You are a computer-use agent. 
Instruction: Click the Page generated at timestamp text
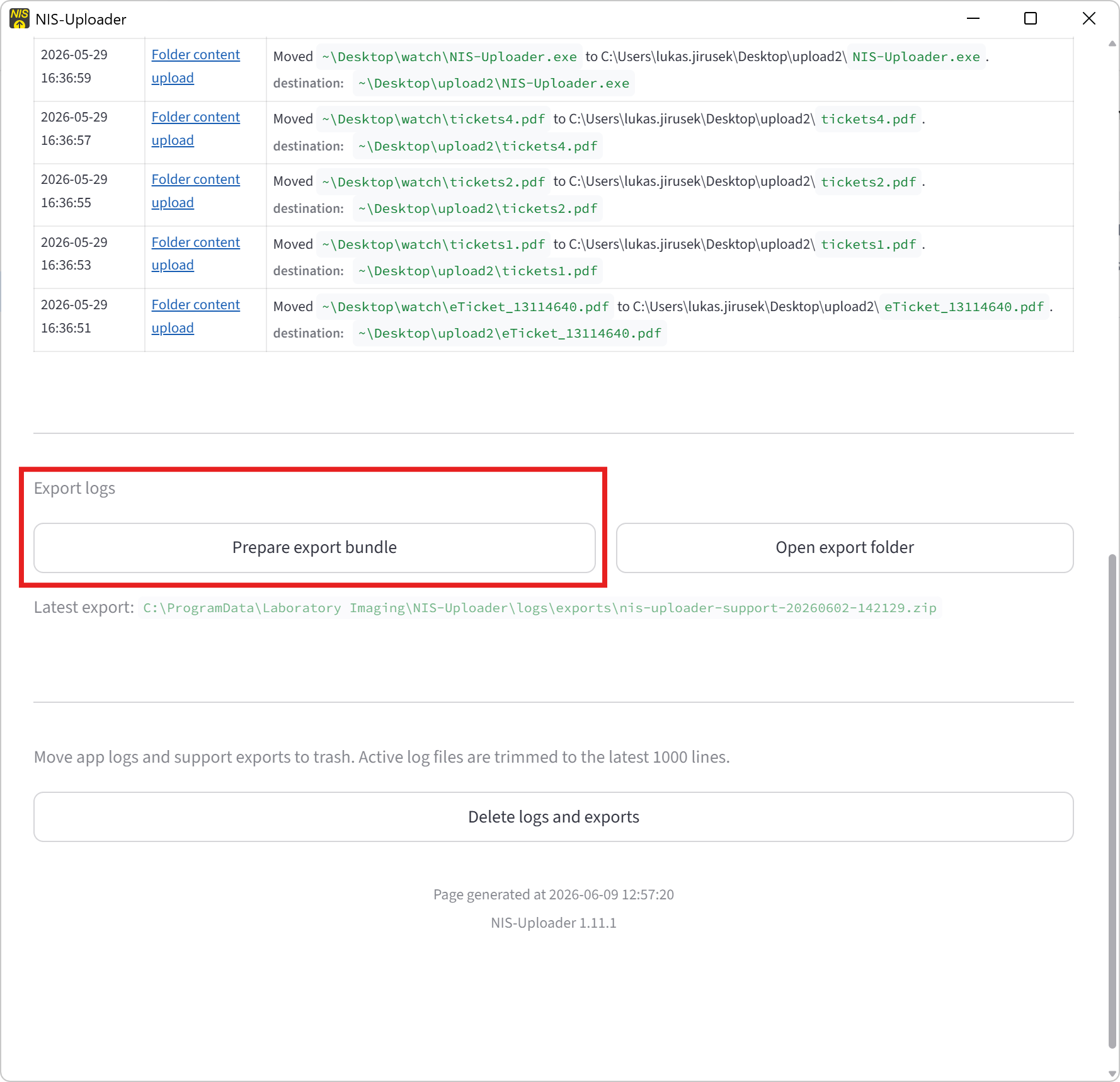coord(554,895)
